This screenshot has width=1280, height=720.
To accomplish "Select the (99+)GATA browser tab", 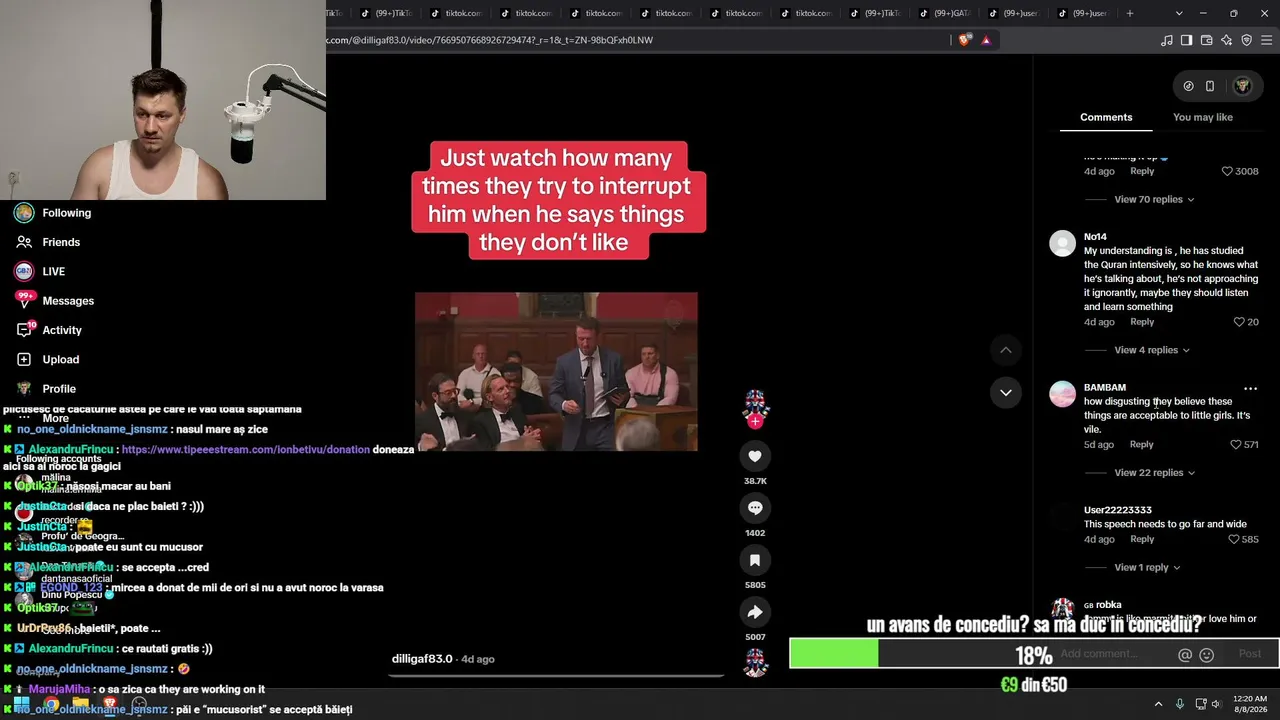I will tap(944, 13).
